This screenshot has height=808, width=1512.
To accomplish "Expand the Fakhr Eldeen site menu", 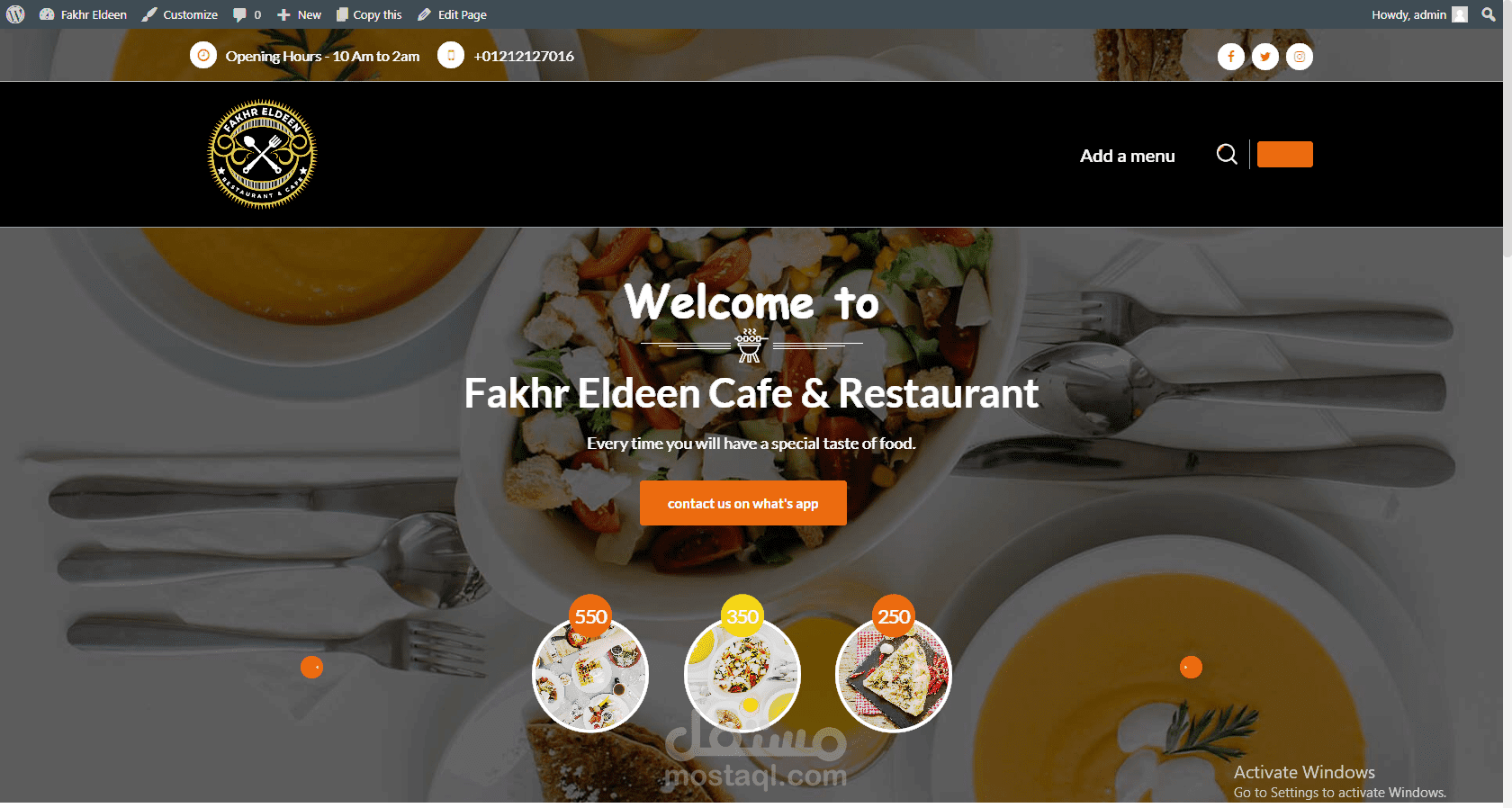I will [83, 14].
